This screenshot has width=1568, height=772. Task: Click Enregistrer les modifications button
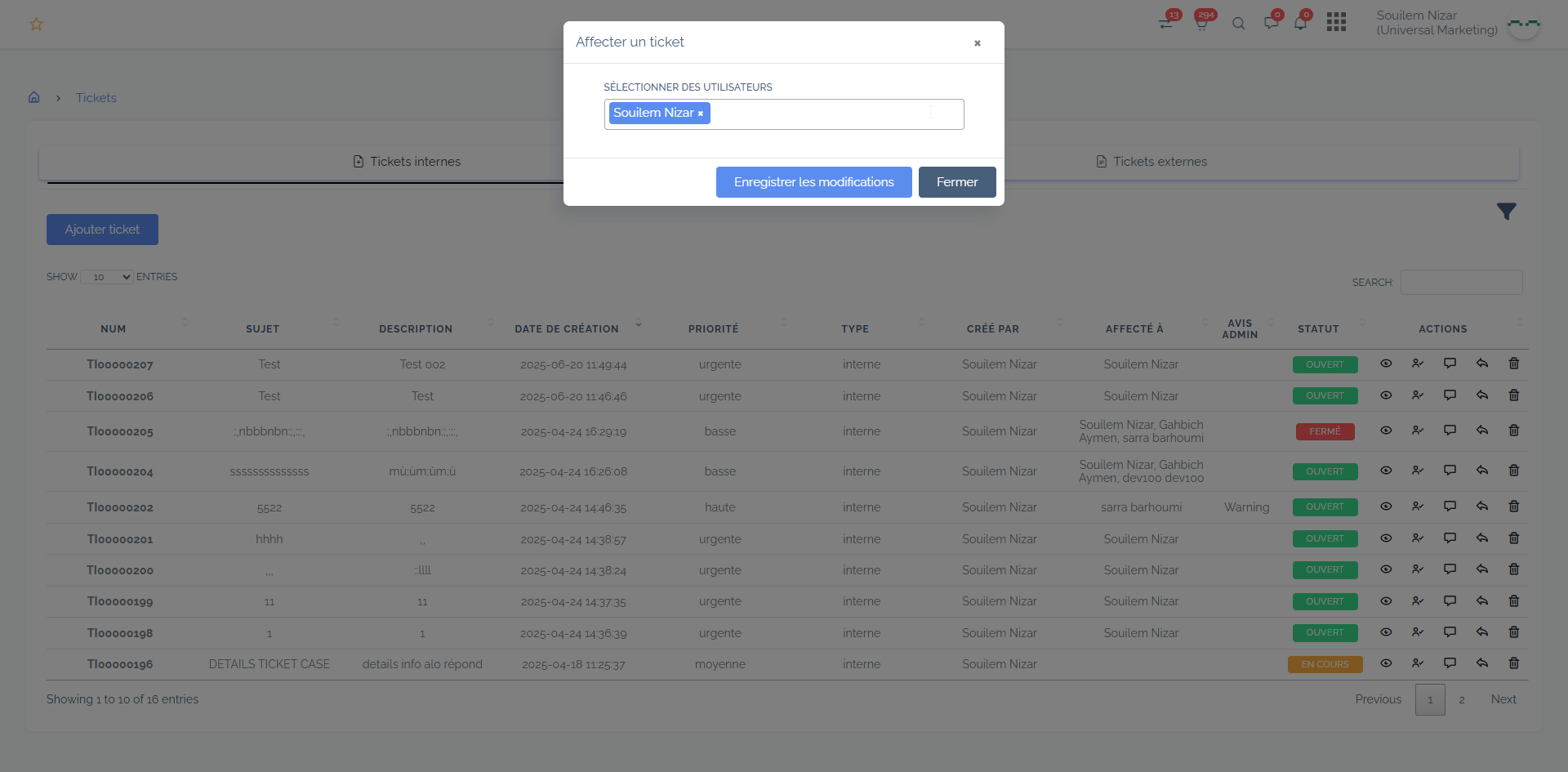click(813, 182)
